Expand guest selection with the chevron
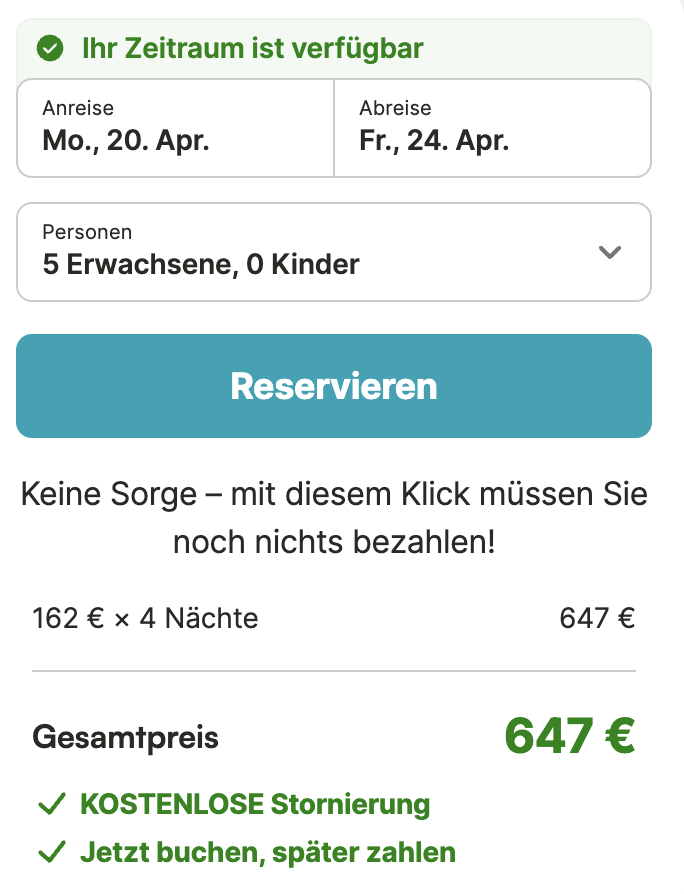The image size is (684, 894). tap(610, 253)
